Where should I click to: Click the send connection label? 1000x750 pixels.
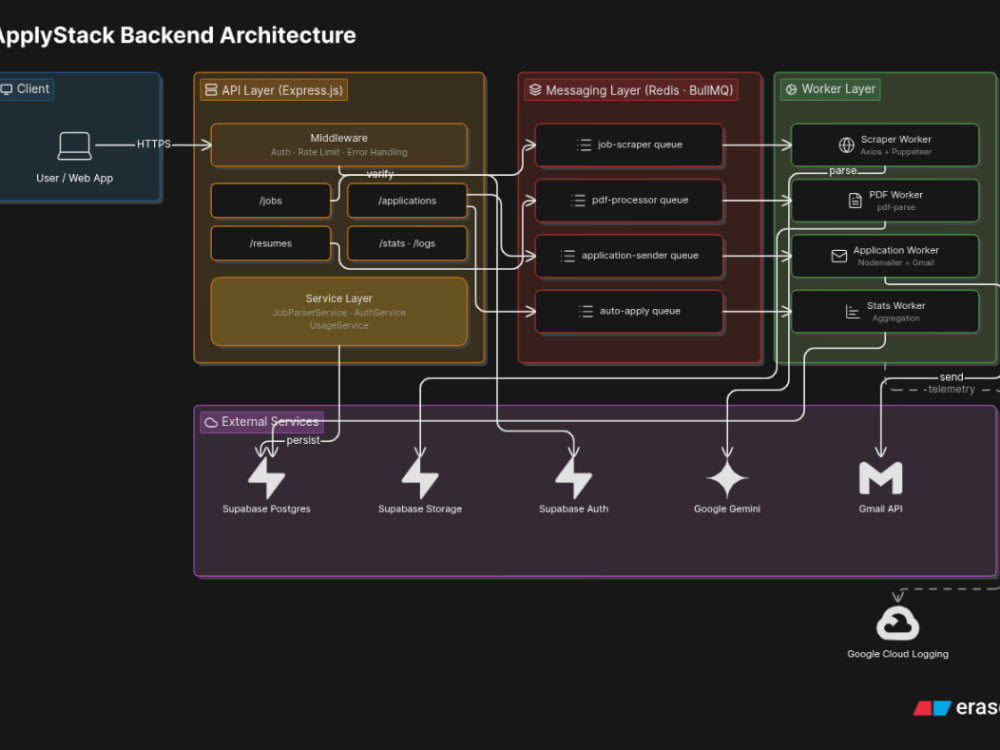tap(952, 377)
